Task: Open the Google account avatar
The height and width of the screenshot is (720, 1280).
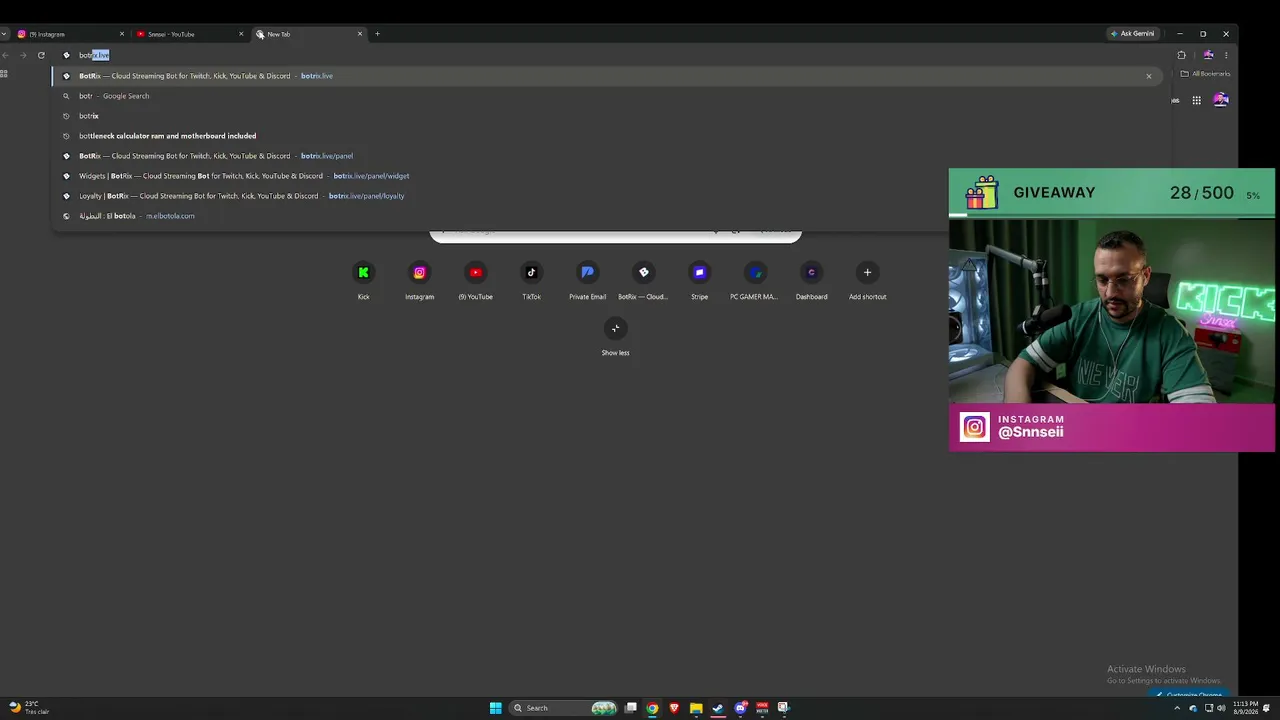Action: click(1220, 100)
